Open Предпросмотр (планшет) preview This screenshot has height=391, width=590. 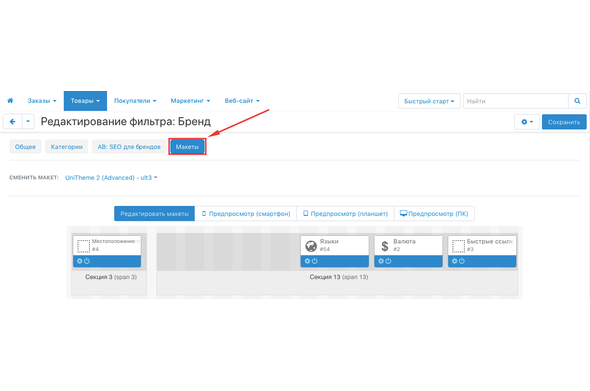(345, 214)
